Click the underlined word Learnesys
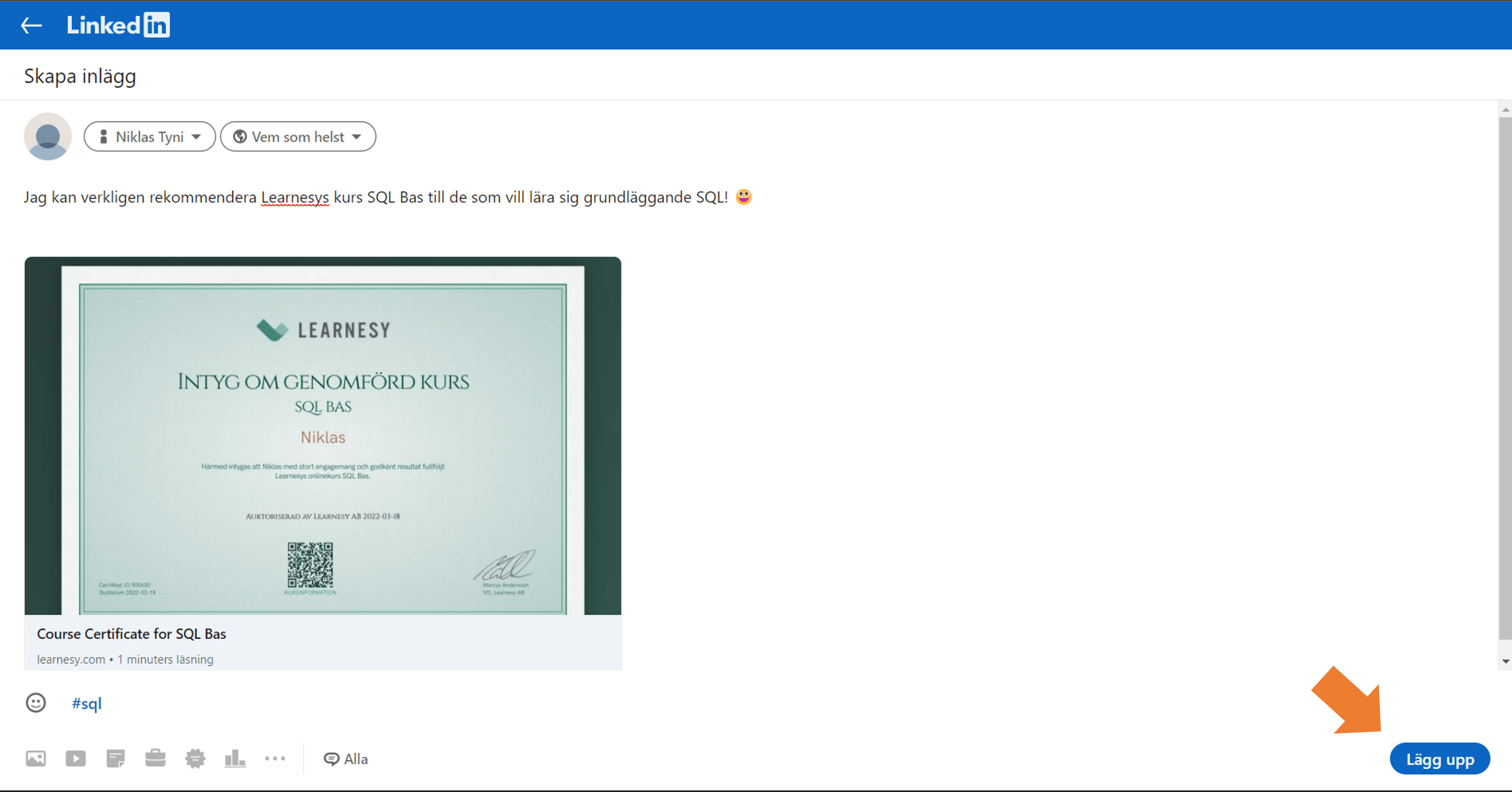Screen dimensions: 1512x792 [x=295, y=197]
